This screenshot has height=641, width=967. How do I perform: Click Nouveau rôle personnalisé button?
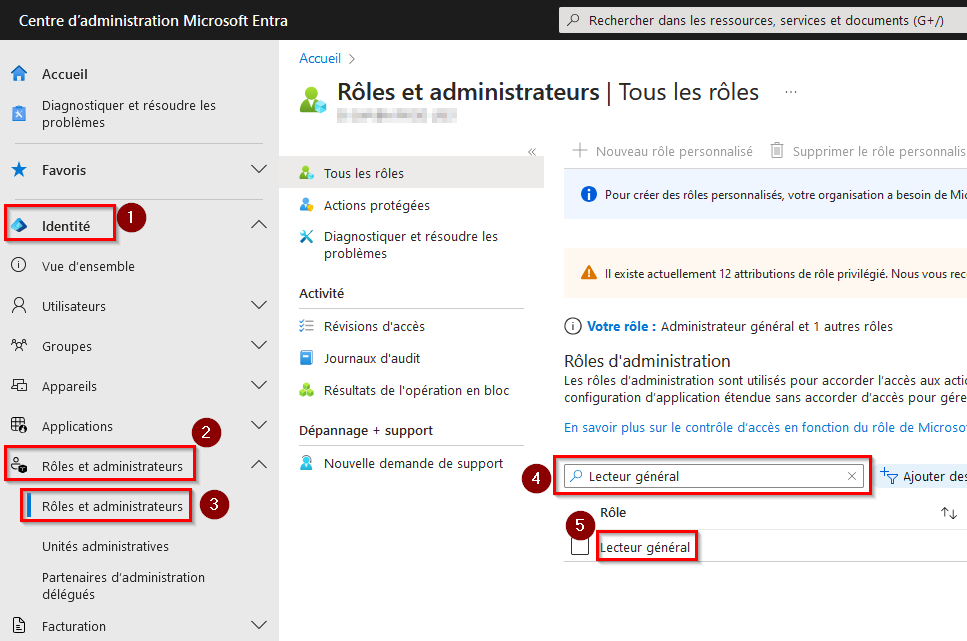662,151
